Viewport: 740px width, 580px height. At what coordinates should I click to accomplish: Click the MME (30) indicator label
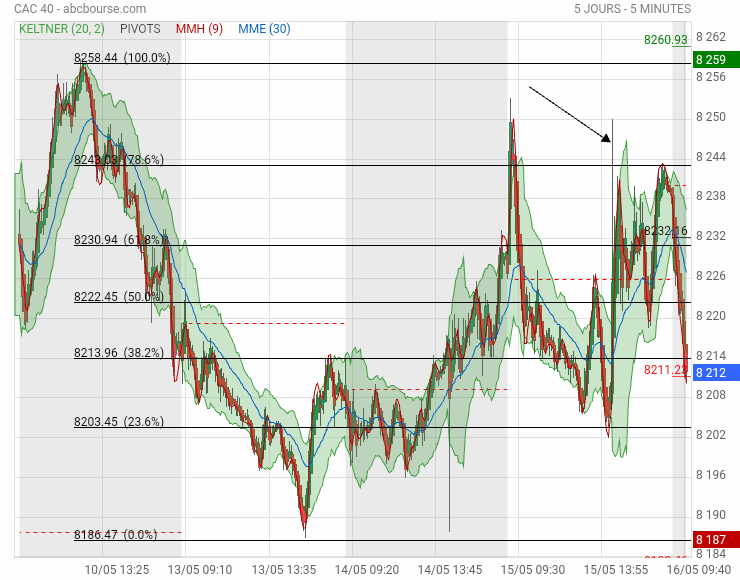(x=264, y=29)
